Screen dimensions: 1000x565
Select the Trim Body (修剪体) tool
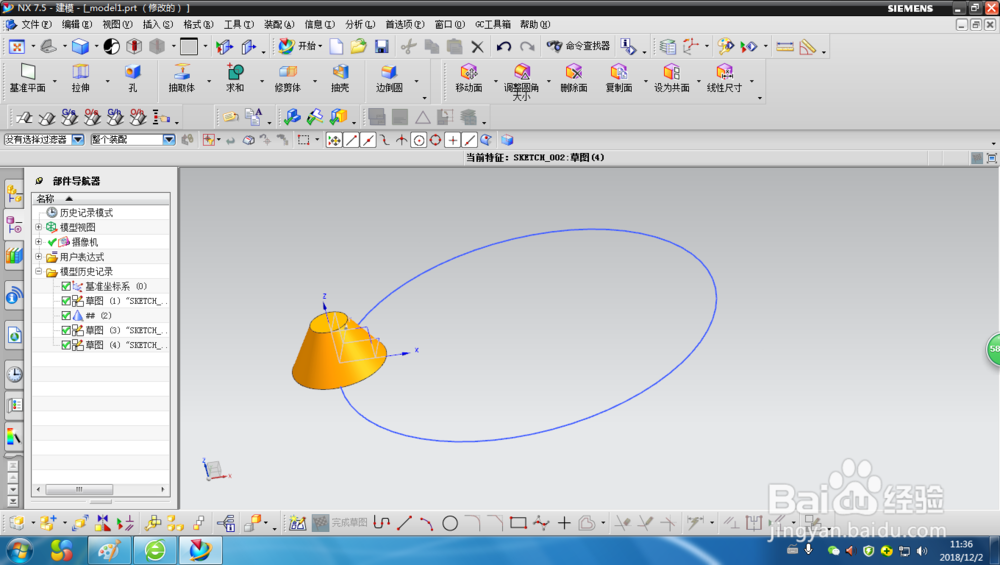click(x=288, y=78)
